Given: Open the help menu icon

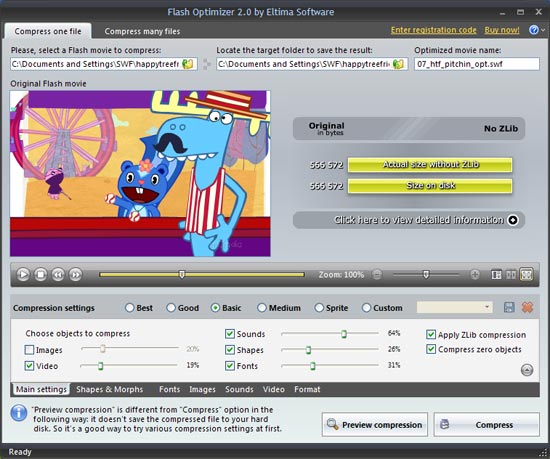Looking at the screenshot, I should (x=534, y=30).
